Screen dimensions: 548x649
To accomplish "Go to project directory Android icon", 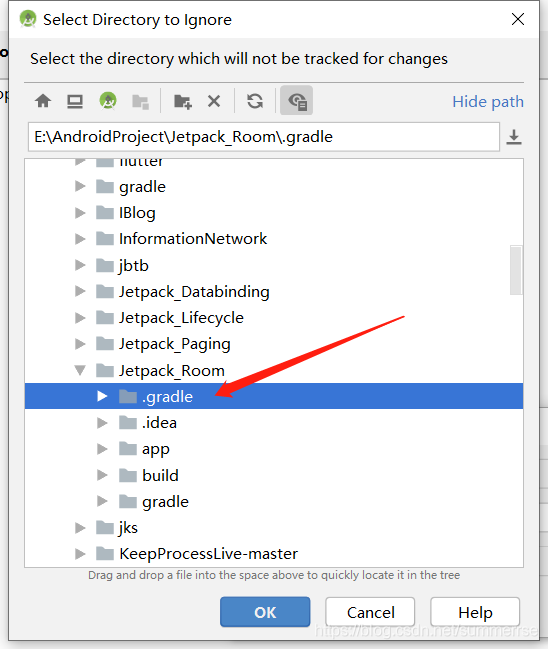I will click(108, 101).
